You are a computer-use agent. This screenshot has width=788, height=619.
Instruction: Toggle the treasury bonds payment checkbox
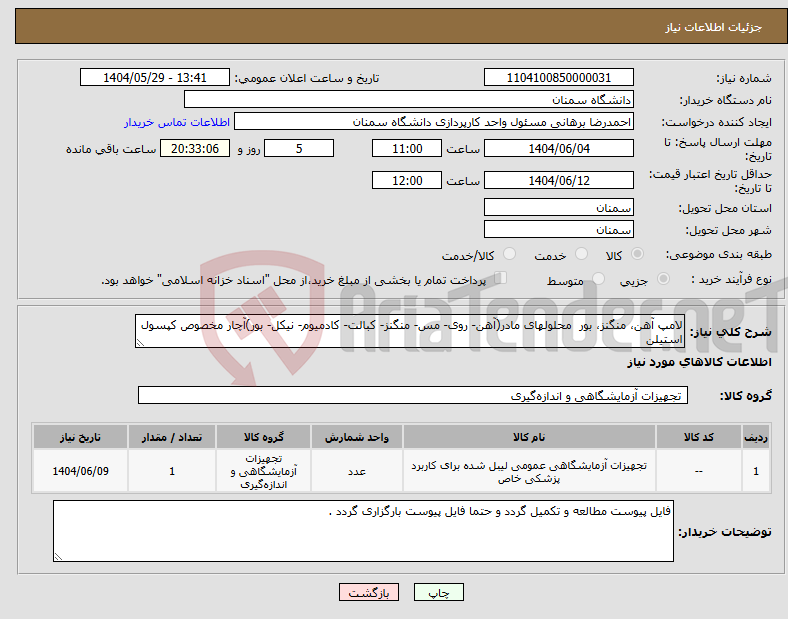[500, 278]
